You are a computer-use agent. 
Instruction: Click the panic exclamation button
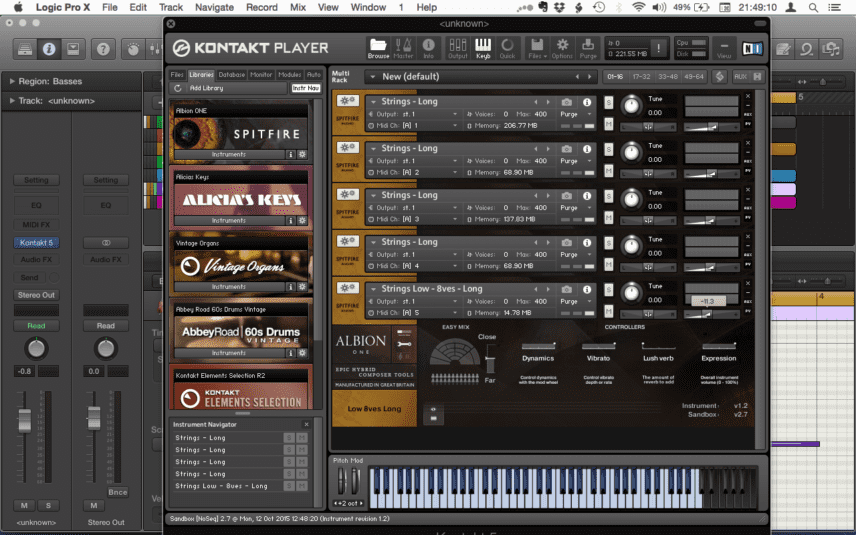click(x=658, y=48)
